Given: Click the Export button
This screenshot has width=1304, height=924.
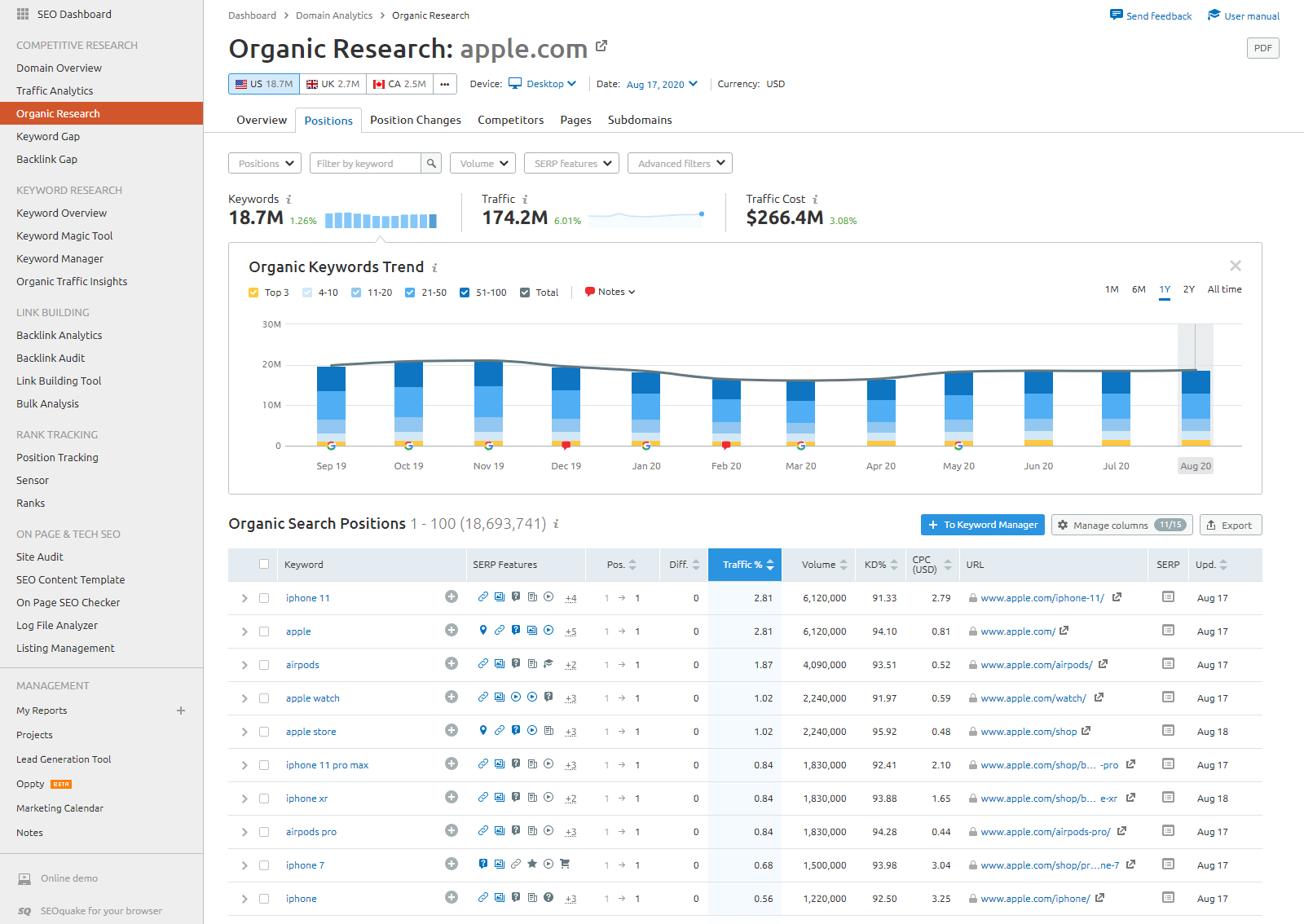Looking at the screenshot, I should 1229,525.
